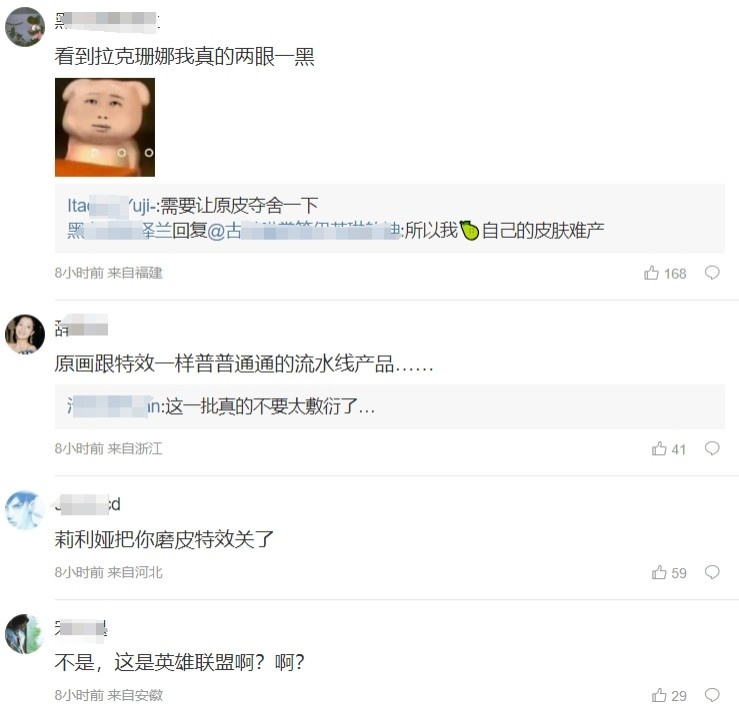The width and height of the screenshot is (739, 713).
Task: Open the pig-face meme image
Action: click(x=105, y=127)
